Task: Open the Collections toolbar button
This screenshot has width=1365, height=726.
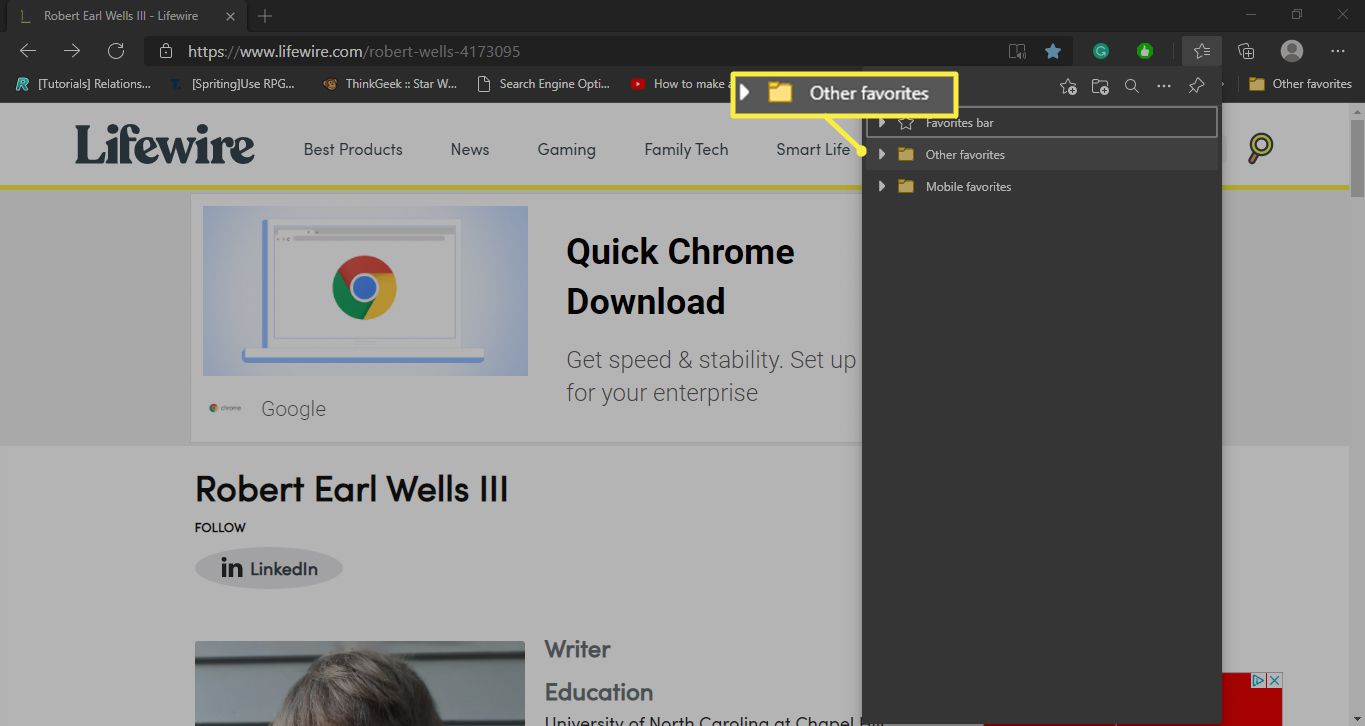Action: pos(1246,51)
